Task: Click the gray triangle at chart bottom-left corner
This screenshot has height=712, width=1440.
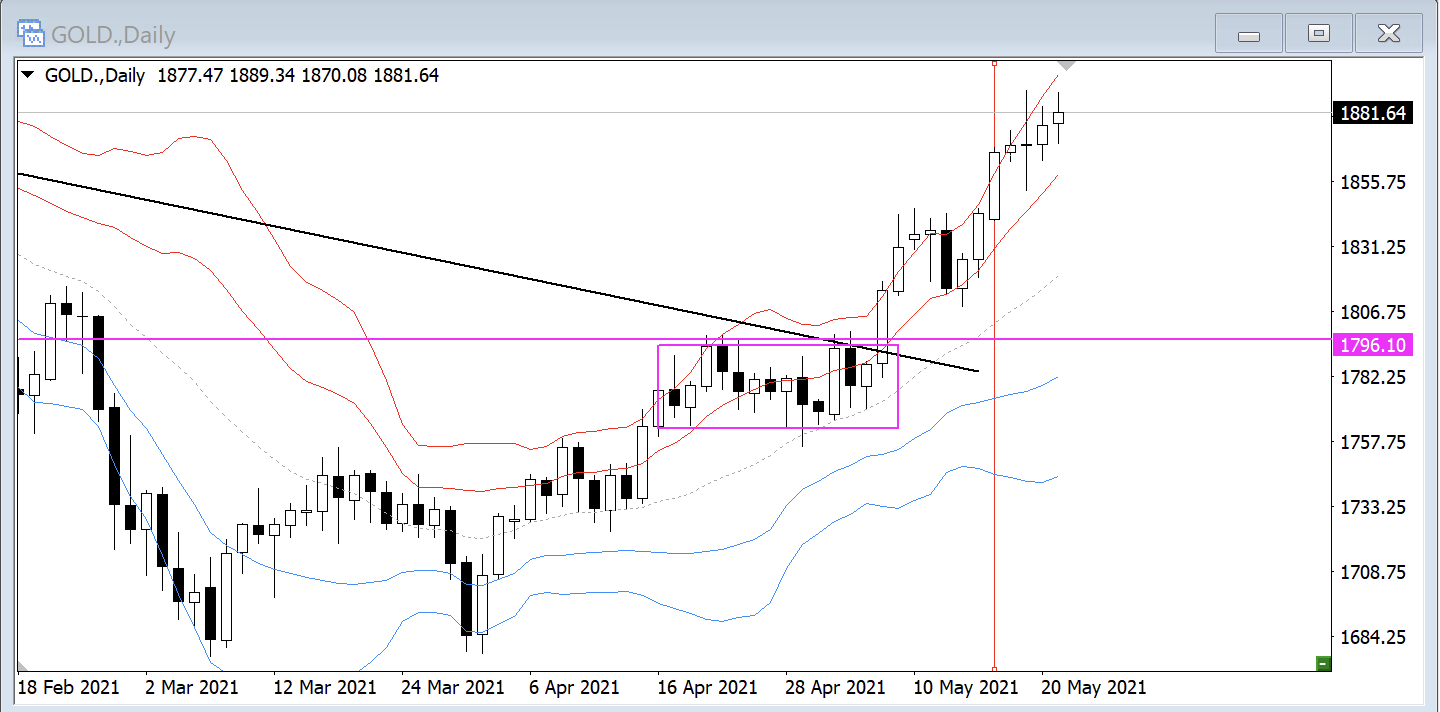Action: click(x=23, y=666)
